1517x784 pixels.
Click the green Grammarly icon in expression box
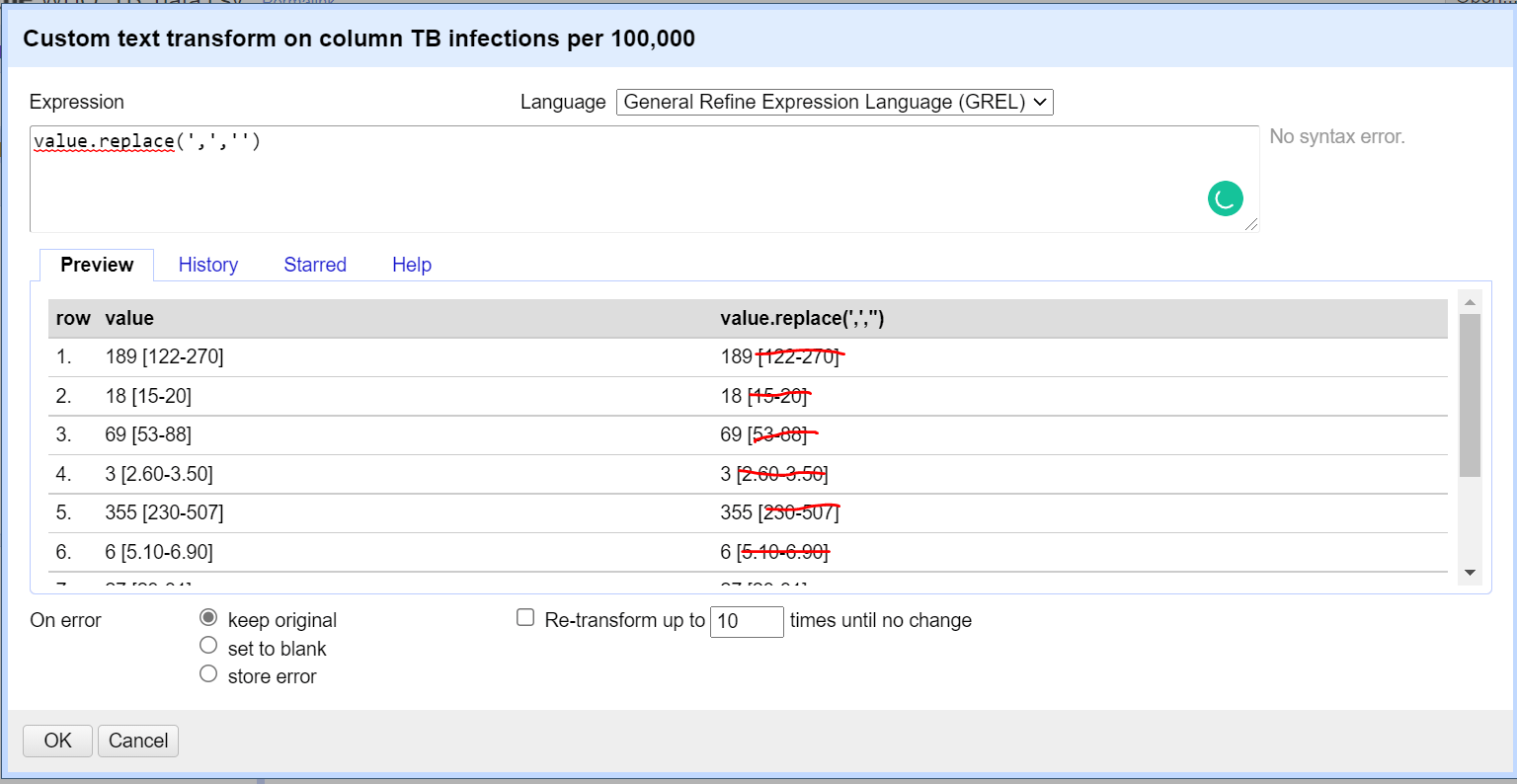coord(1225,198)
